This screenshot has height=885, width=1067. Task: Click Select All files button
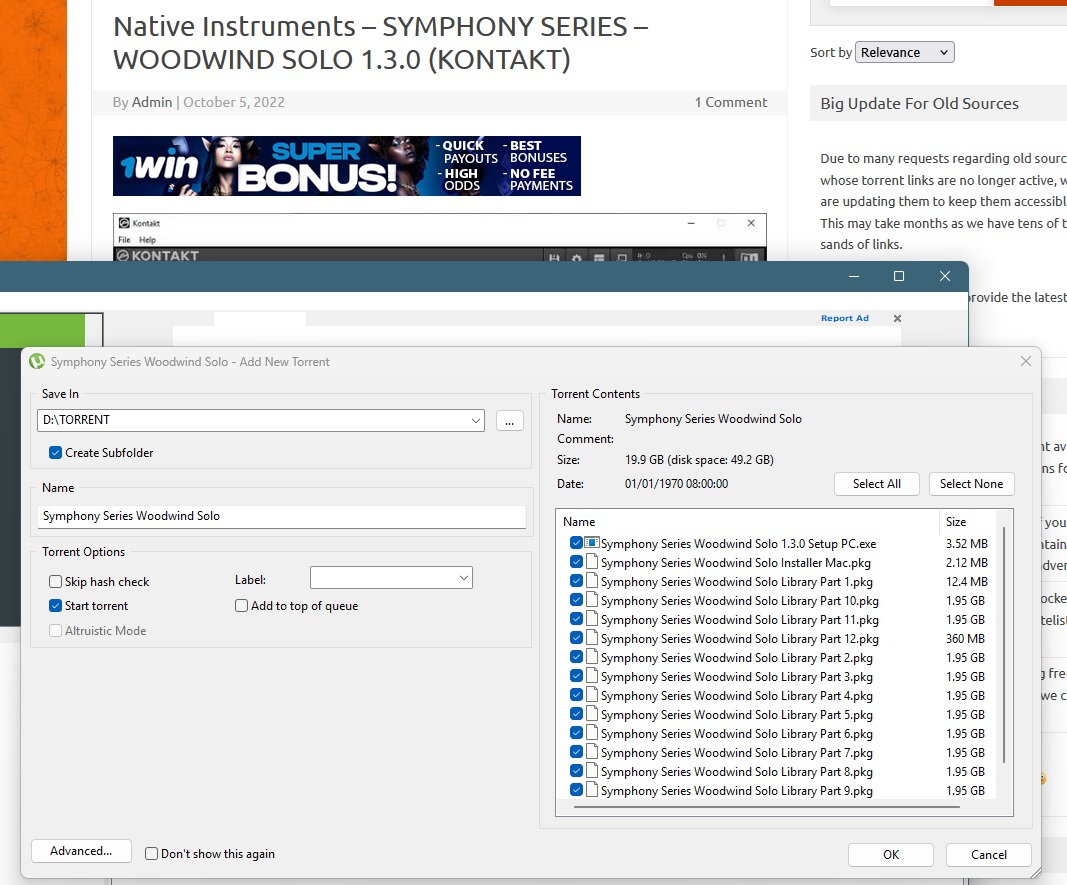[x=876, y=484]
